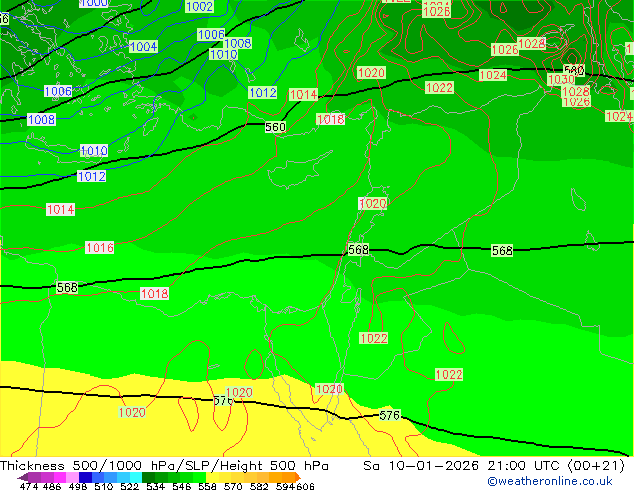Click the darkest green legend swatch
The width and height of the screenshot is (634, 490).
click(x=148, y=477)
